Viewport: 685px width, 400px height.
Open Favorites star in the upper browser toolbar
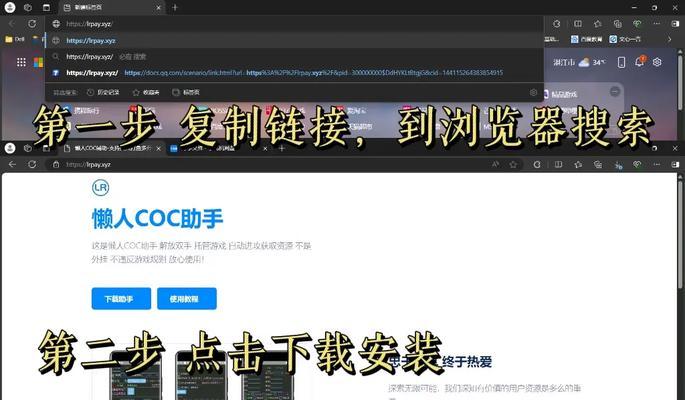click(x=597, y=24)
